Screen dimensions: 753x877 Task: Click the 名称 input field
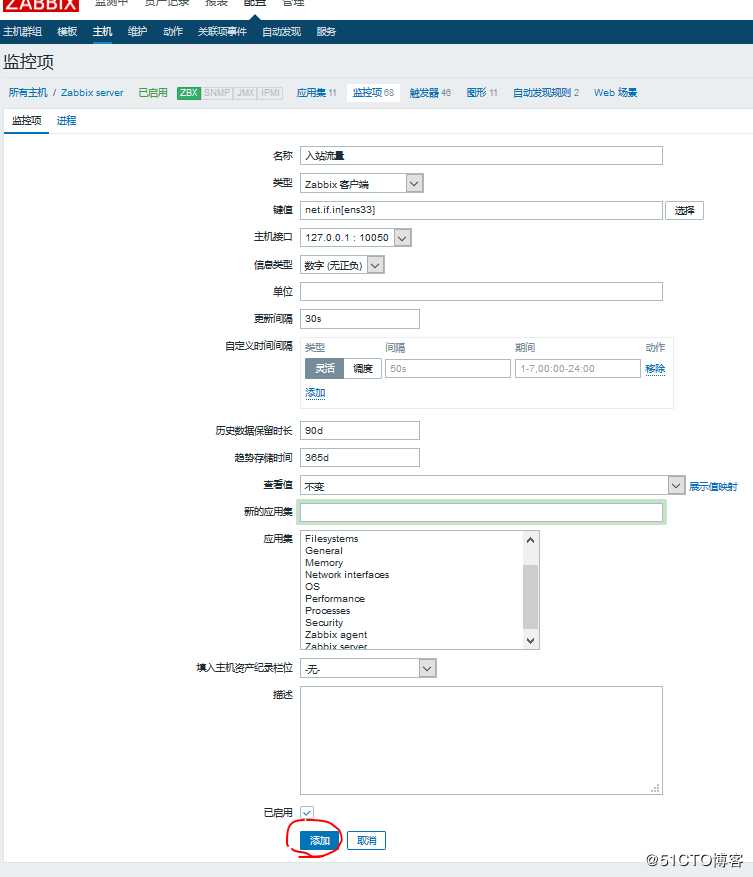point(481,155)
